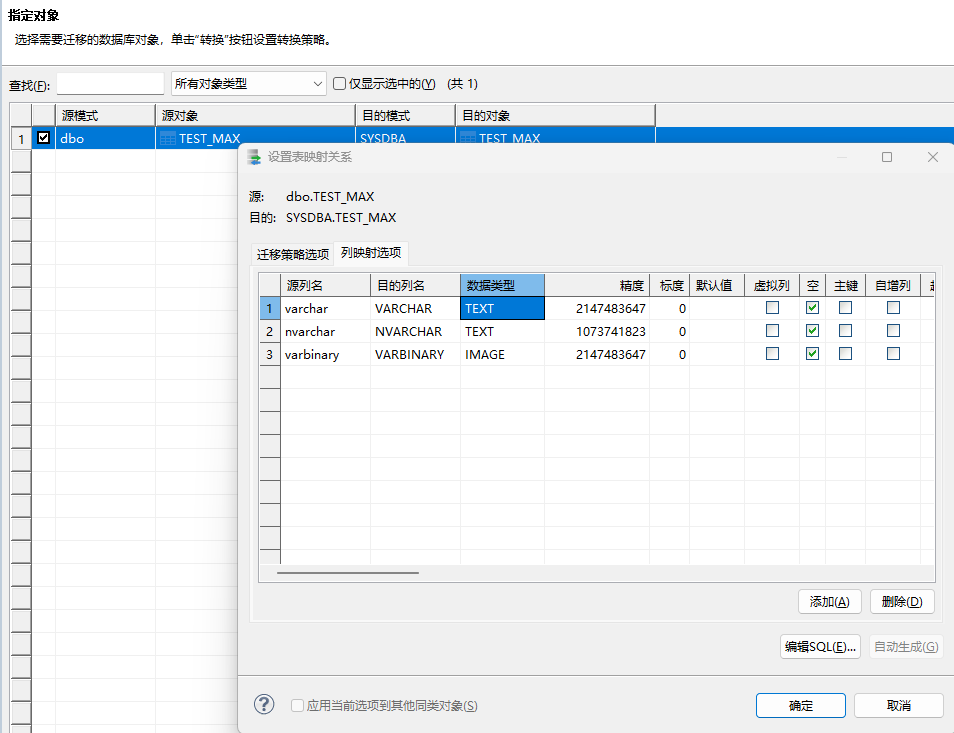This screenshot has height=733, width=954.
Task: Click the SYSDBA target schema cell
Action: coord(405,138)
